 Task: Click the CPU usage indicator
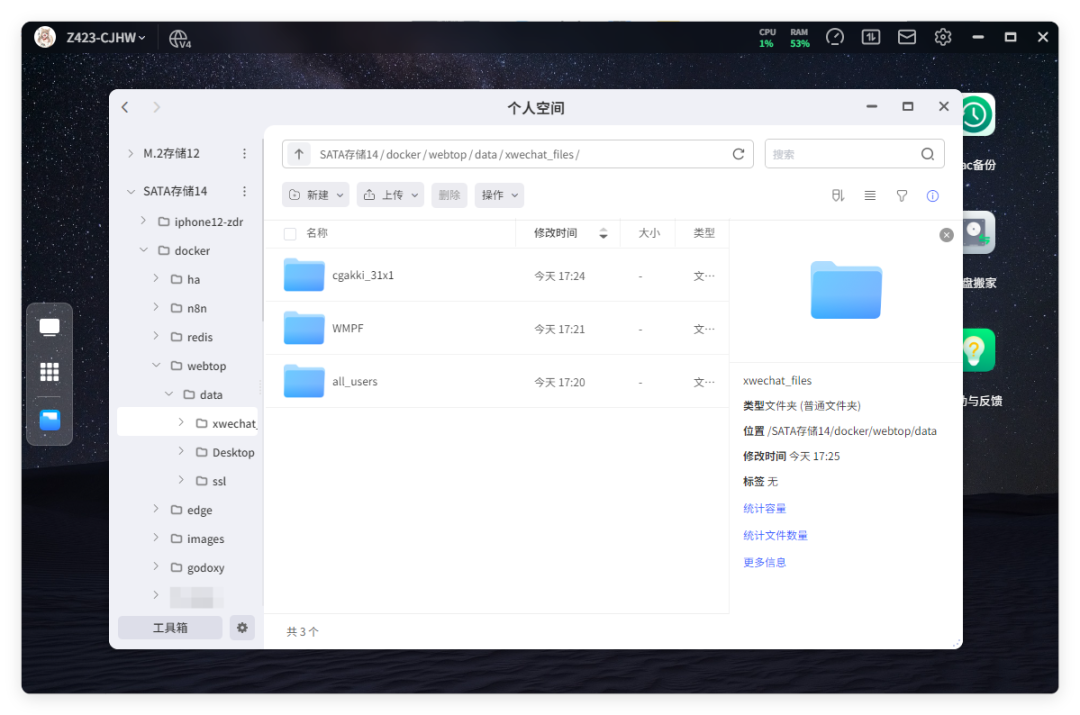[767, 38]
